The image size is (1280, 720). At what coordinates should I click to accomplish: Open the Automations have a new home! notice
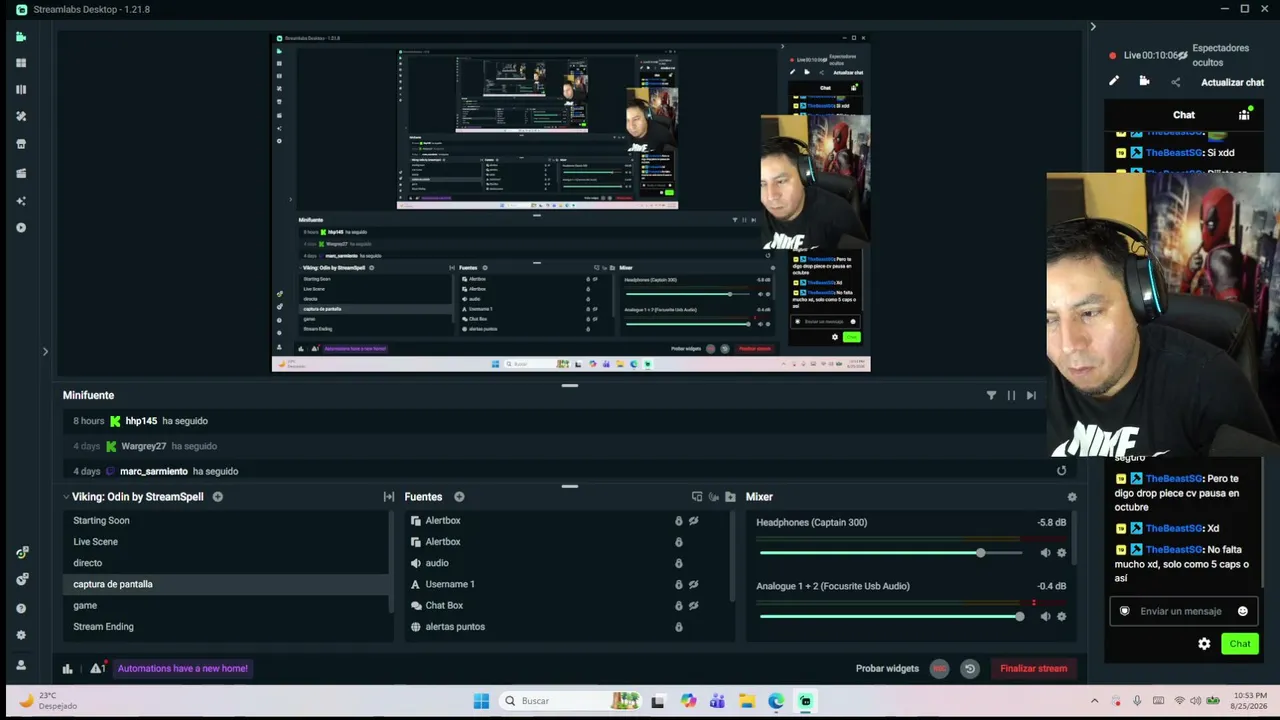[183, 669]
